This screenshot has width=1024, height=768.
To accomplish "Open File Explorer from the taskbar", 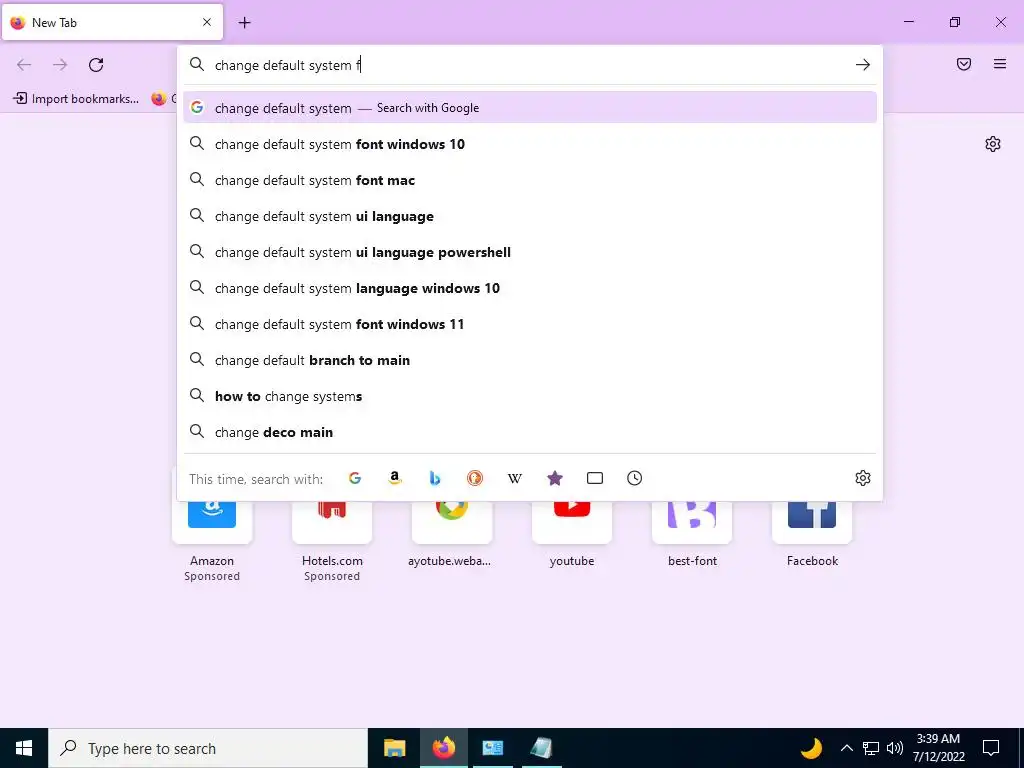I will [394, 748].
